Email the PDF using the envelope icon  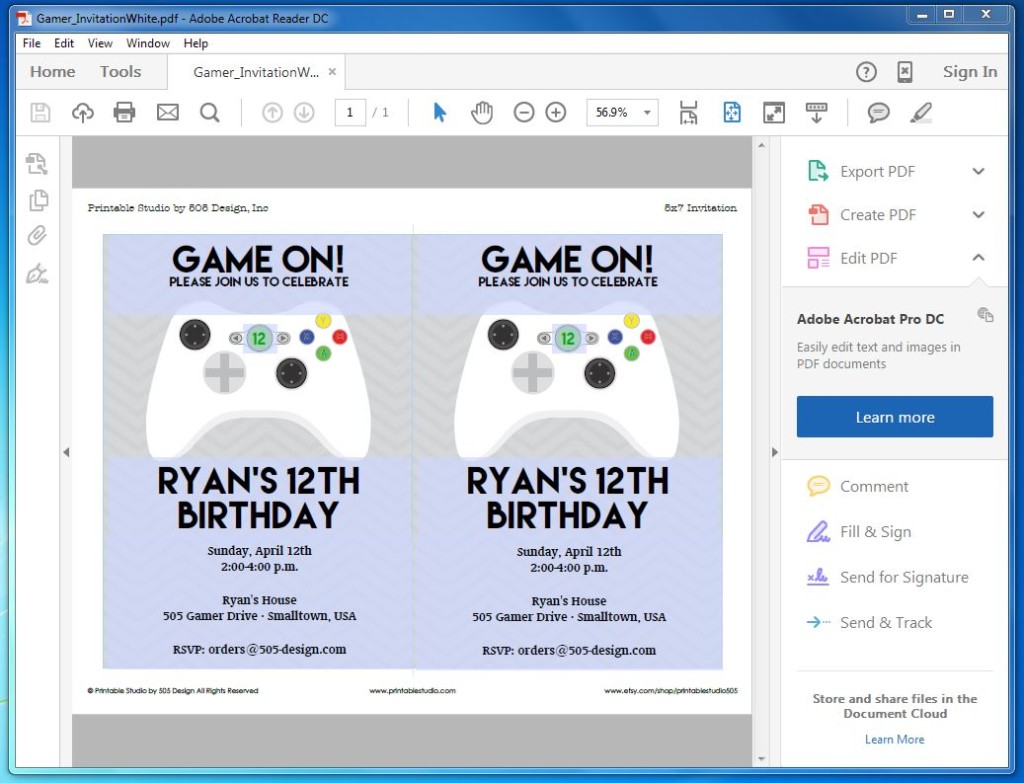(x=167, y=112)
